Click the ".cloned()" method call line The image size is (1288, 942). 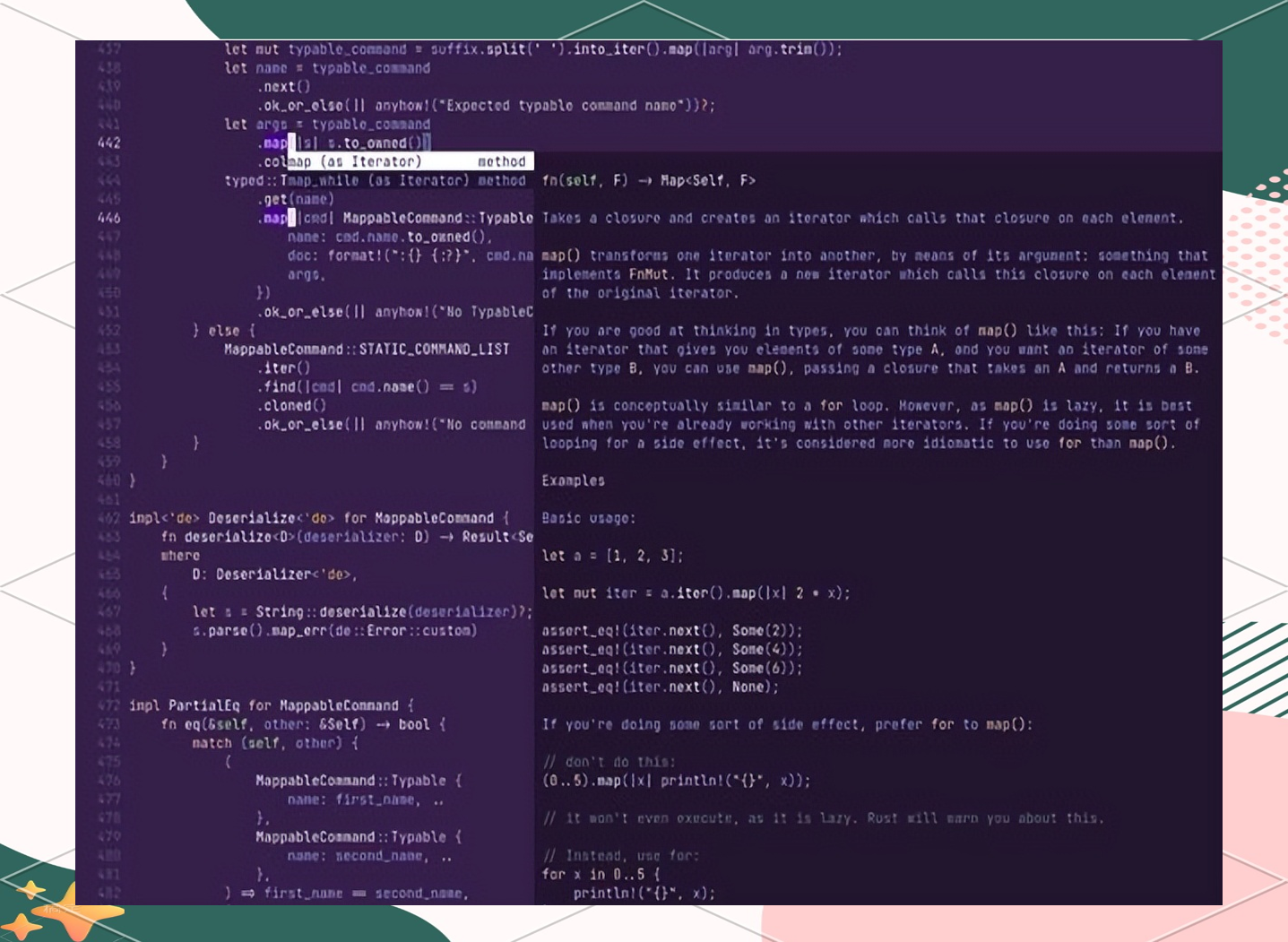291,405
